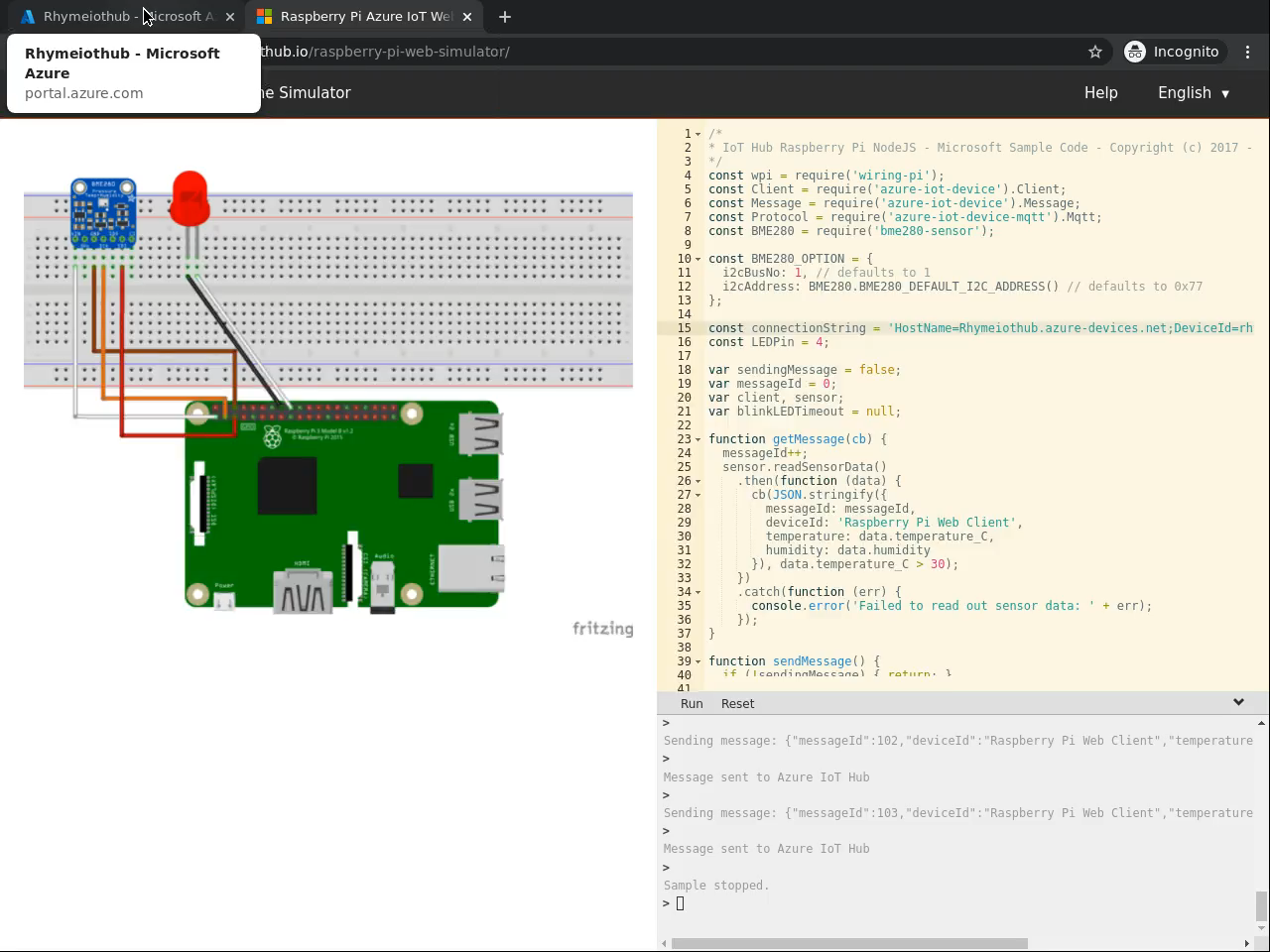Click the red LED on the breadboard
Screen dimensions: 1270x952
pos(190,196)
